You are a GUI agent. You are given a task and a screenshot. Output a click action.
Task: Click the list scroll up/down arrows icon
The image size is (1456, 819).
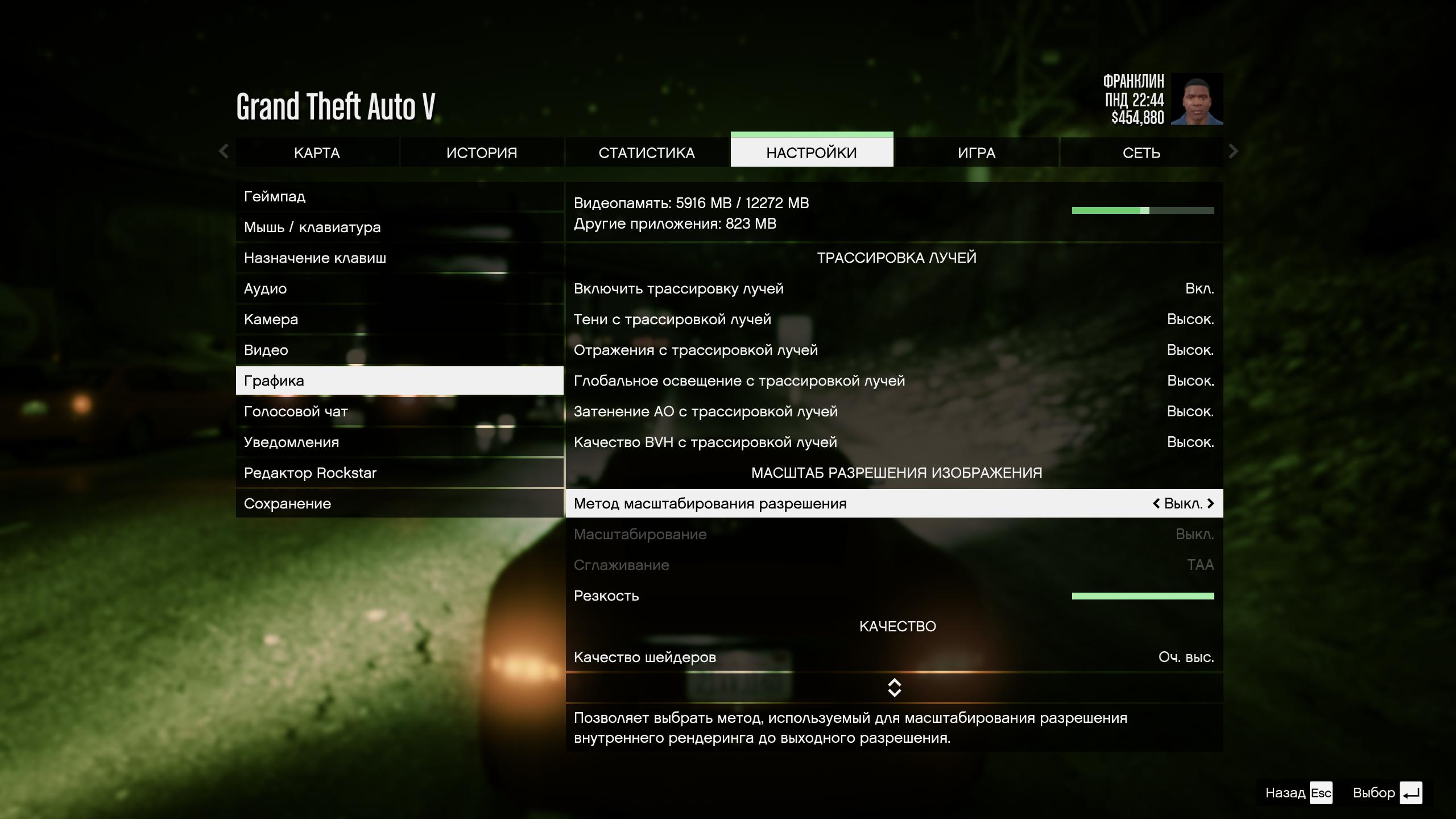pyautogui.click(x=895, y=688)
